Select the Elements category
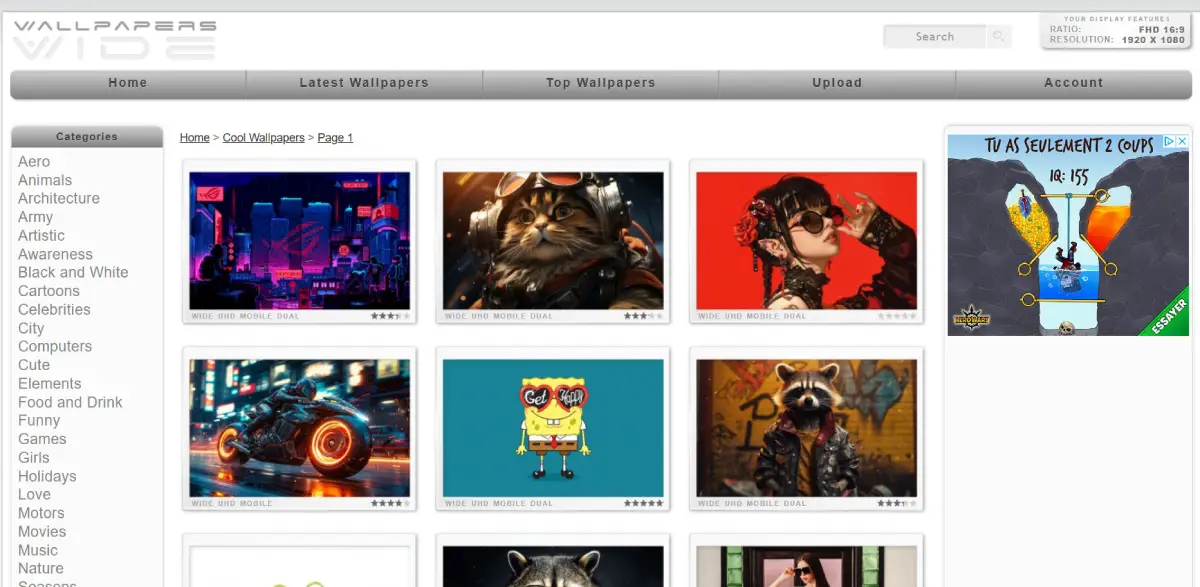This screenshot has width=1200, height=587. point(50,384)
